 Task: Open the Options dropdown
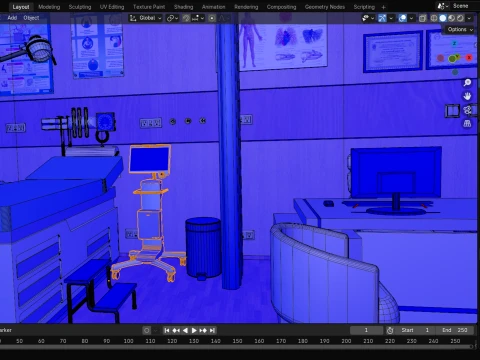click(460, 29)
